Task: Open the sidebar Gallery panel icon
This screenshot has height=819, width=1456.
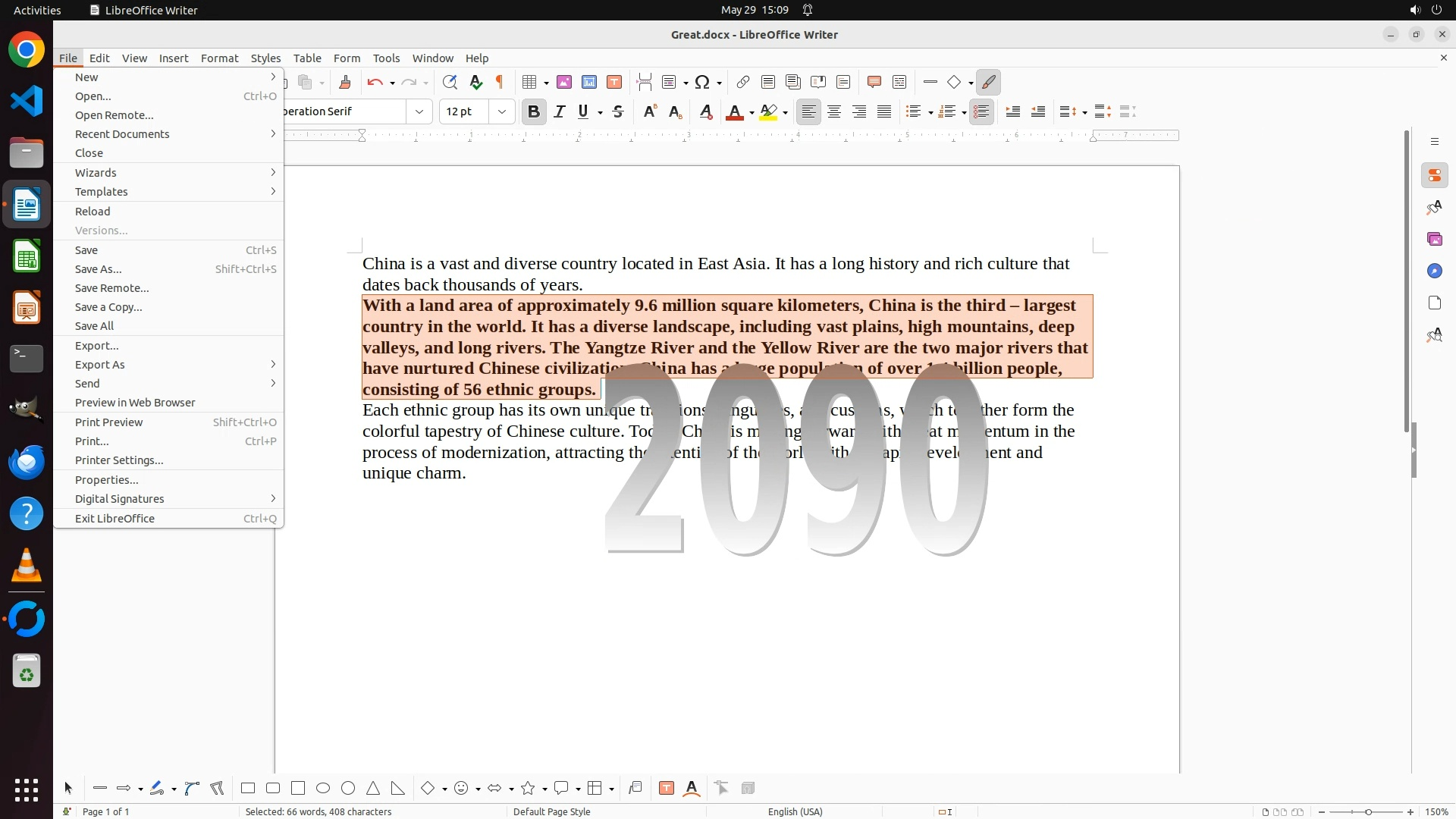Action: coord(1434,239)
